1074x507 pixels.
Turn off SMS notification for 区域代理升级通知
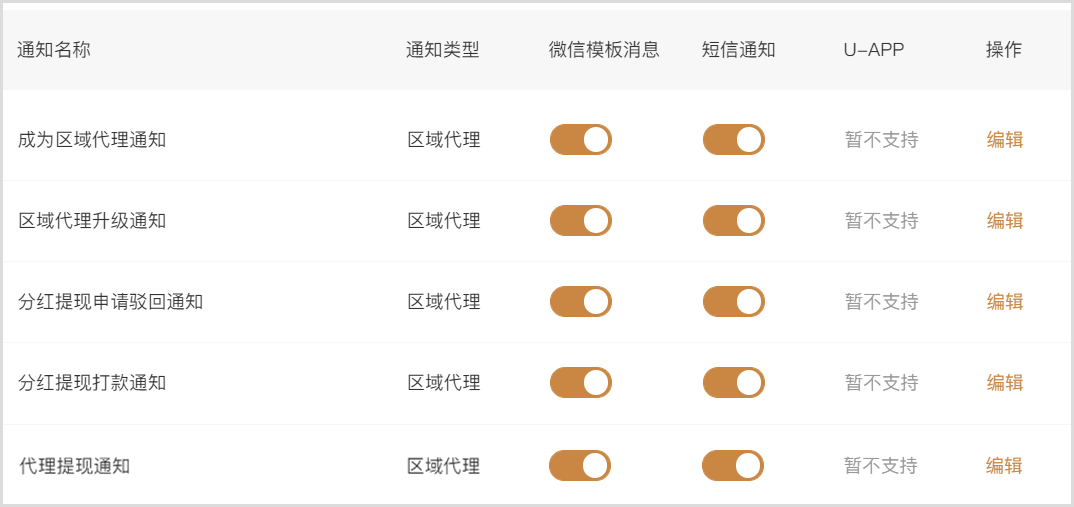point(733,221)
